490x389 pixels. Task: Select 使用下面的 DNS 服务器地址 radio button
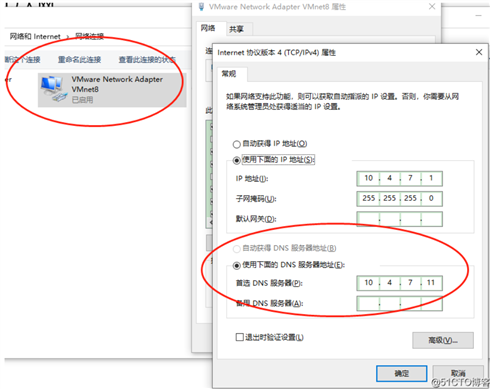[237, 265]
